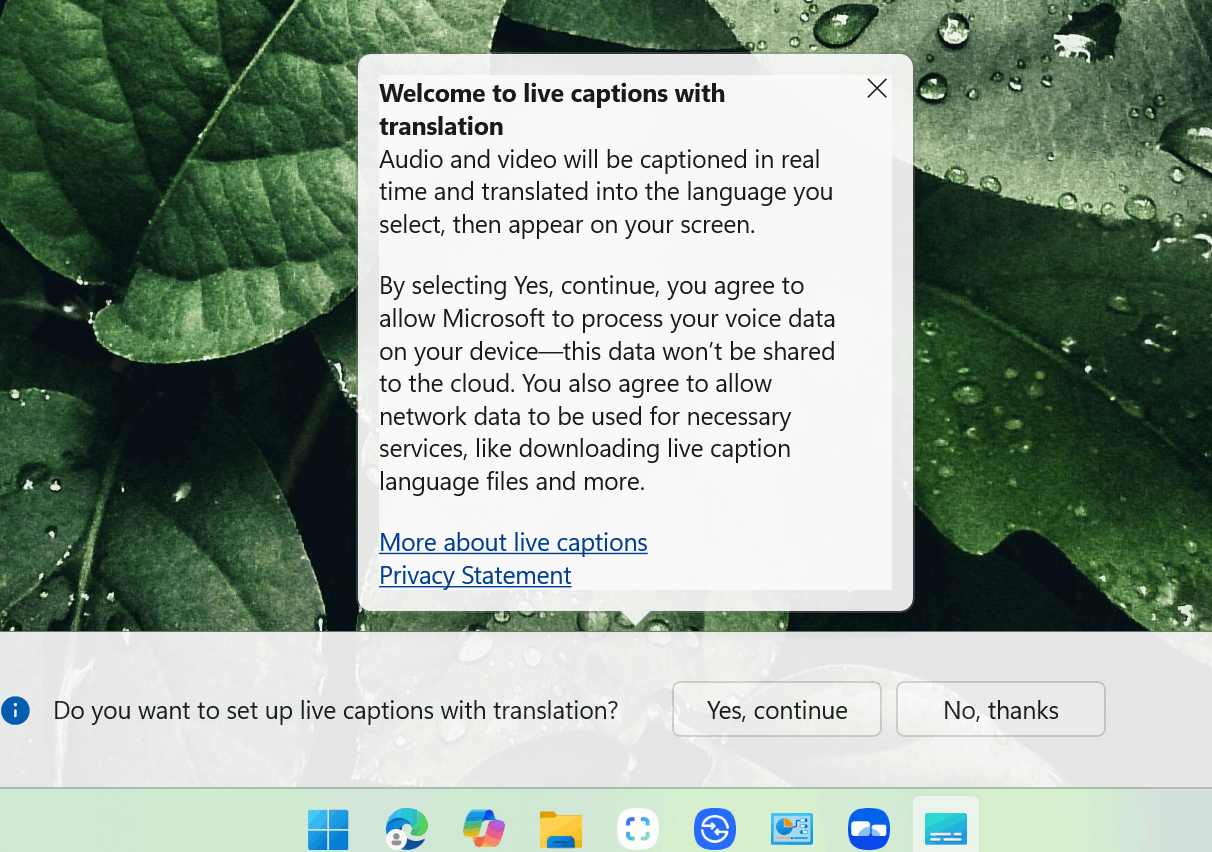
Task: Launch Microsoft Edge from the taskbar
Action: 405,828
